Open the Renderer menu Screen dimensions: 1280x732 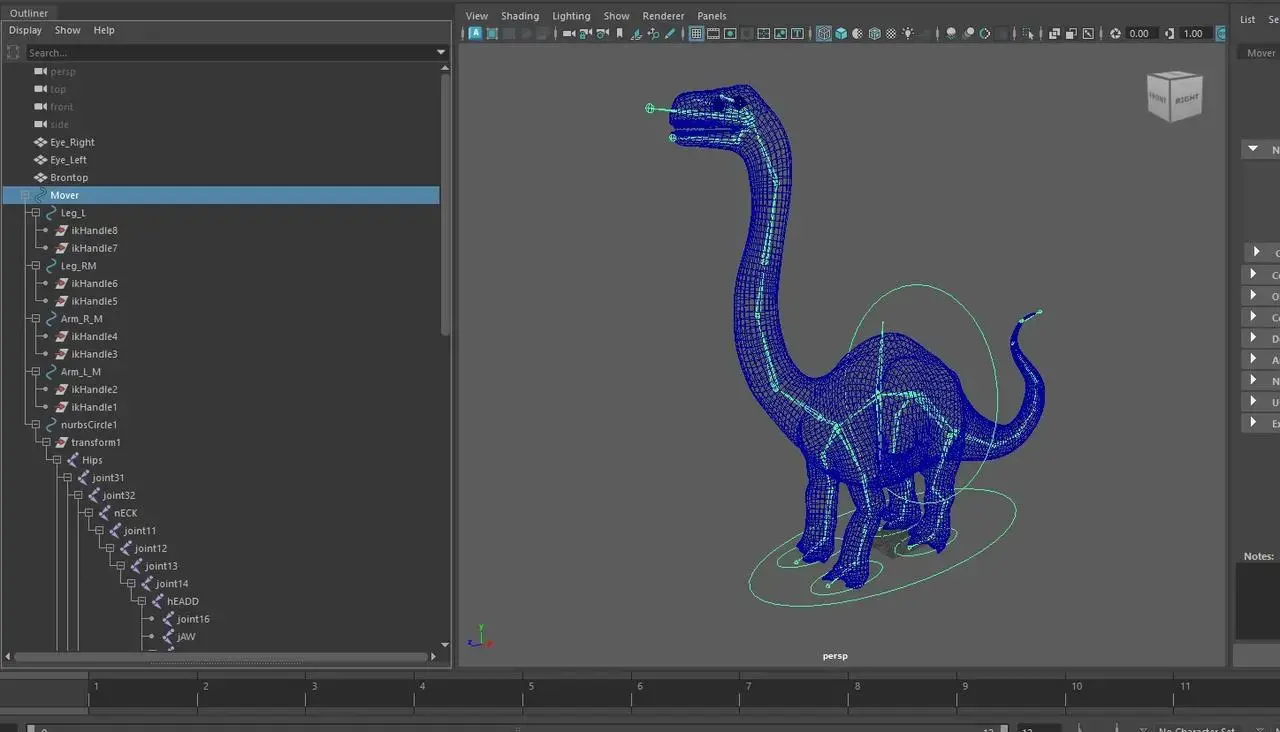(662, 16)
